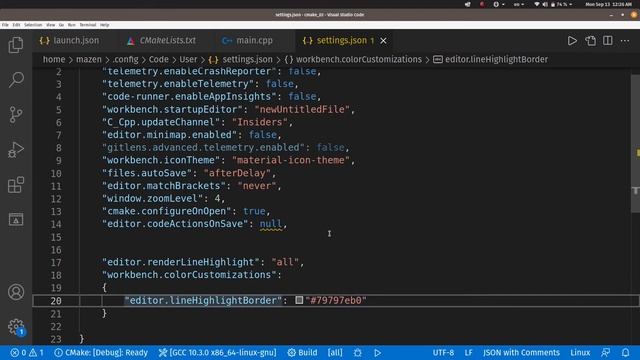Click the "material-icon-theme" string value
This screenshot has width=640, height=360.
coord(291,160)
